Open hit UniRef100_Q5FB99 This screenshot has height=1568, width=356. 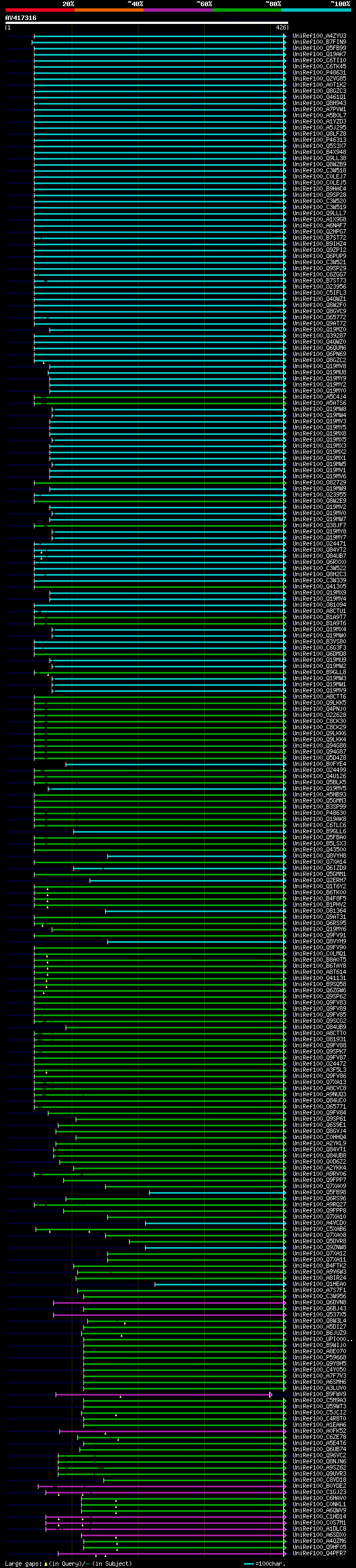[319, 48]
